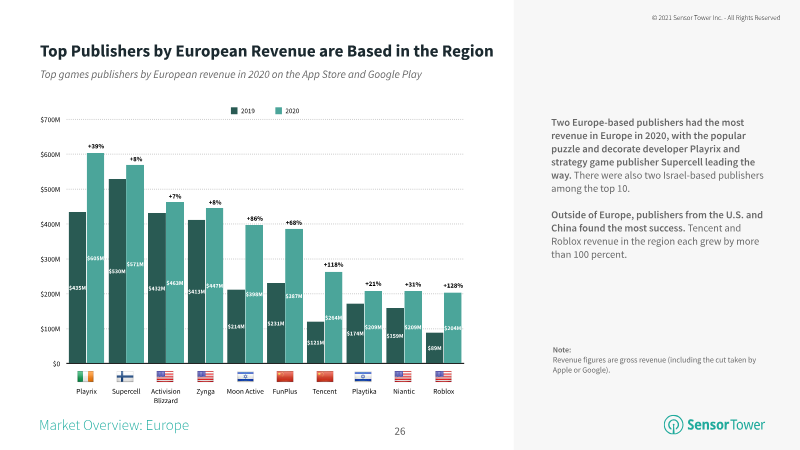Click the $530M value in Supercell's 2019 bar

coord(117,271)
